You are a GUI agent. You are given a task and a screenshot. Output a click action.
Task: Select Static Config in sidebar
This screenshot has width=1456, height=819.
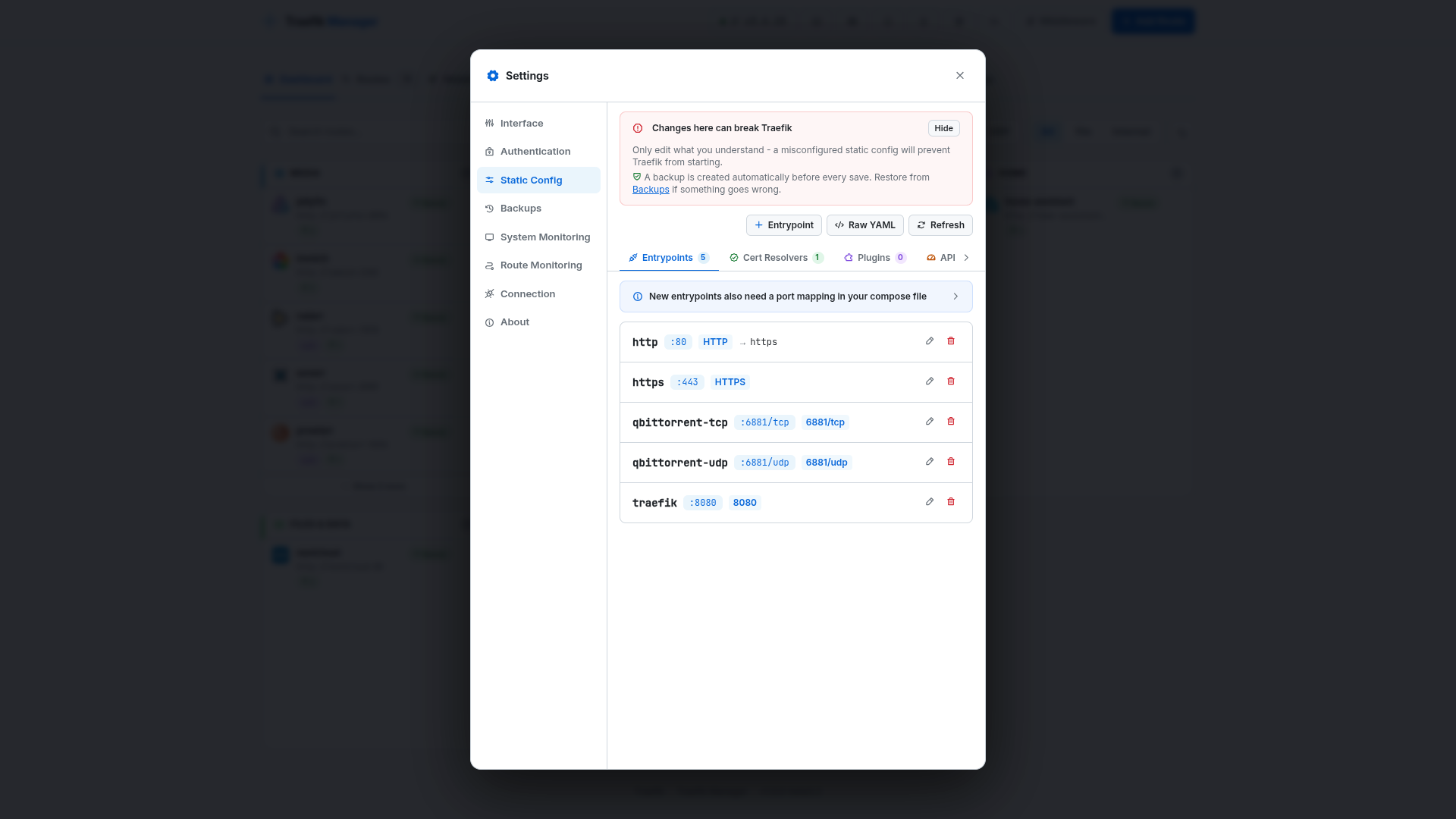(538, 180)
